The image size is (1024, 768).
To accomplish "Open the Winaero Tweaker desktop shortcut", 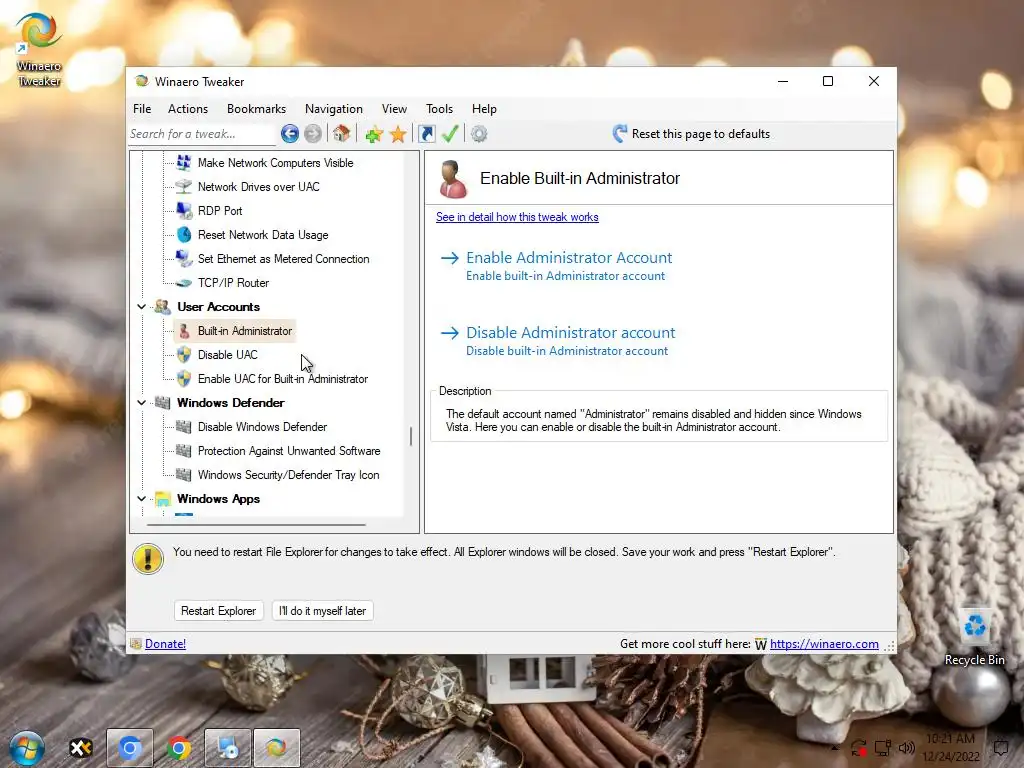I will coord(39,50).
